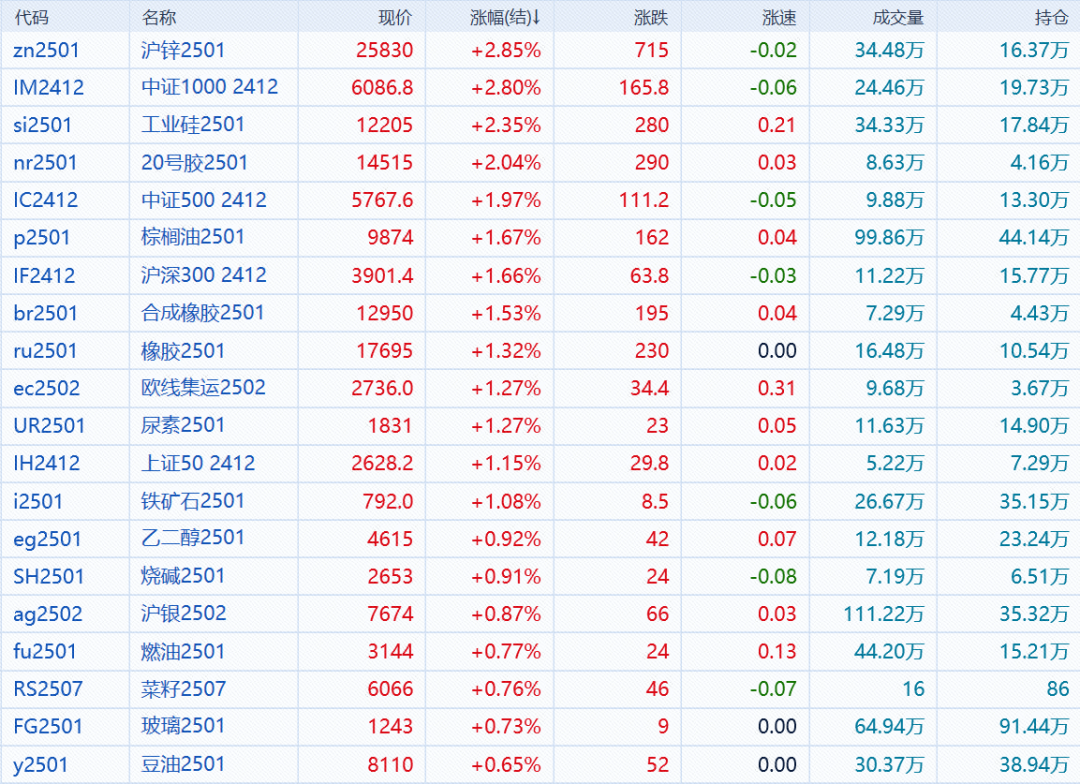Click contract code nr2501
This screenshot has width=1080, height=784.
click(x=45, y=163)
